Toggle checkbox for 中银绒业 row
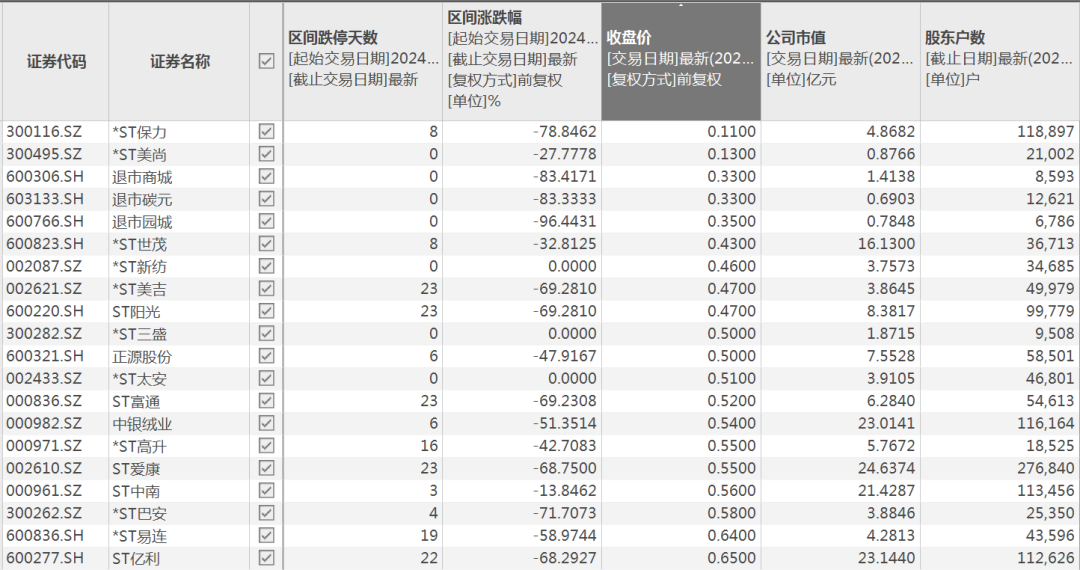 [266, 423]
